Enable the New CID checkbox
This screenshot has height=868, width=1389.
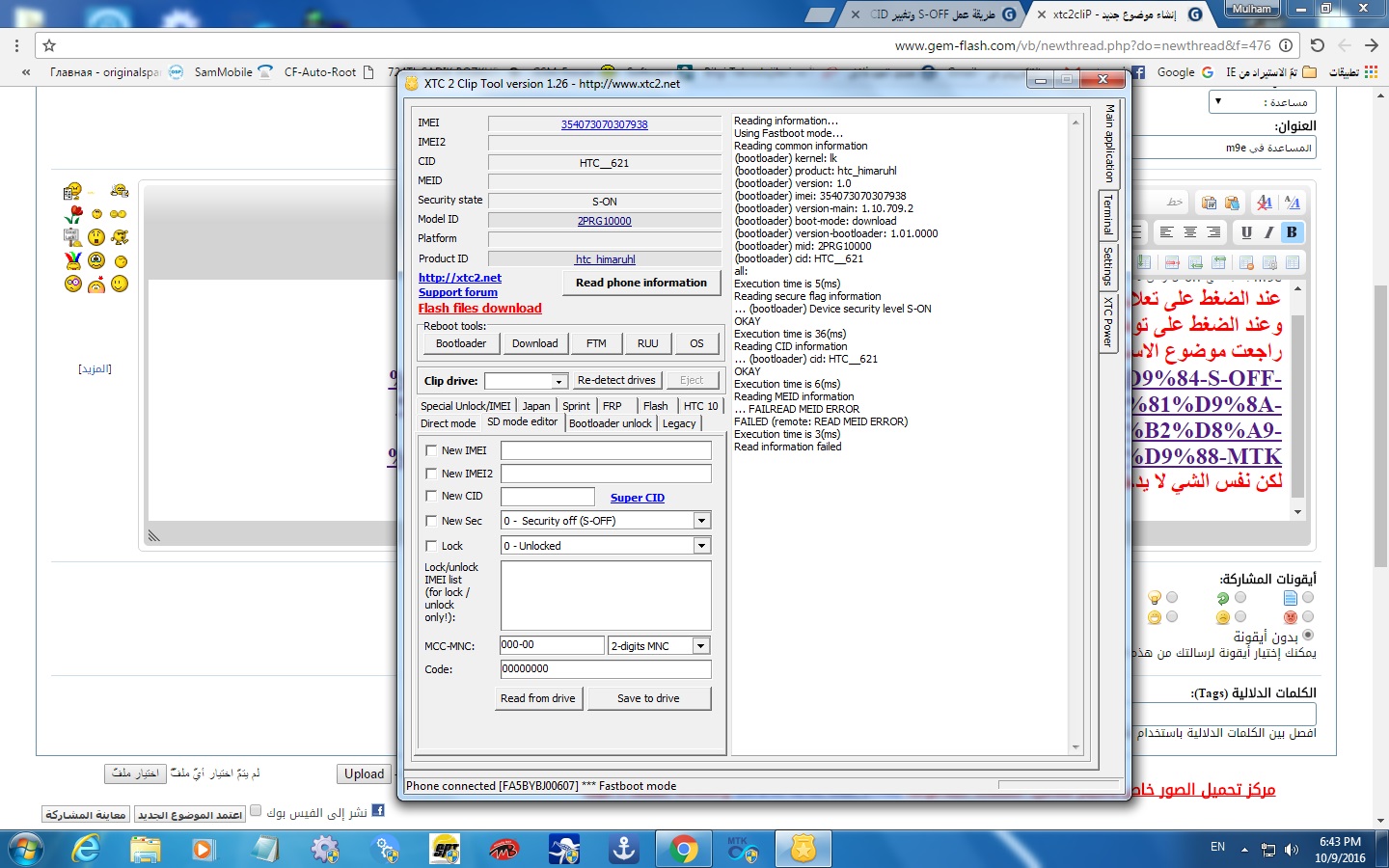pyautogui.click(x=431, y=496)
